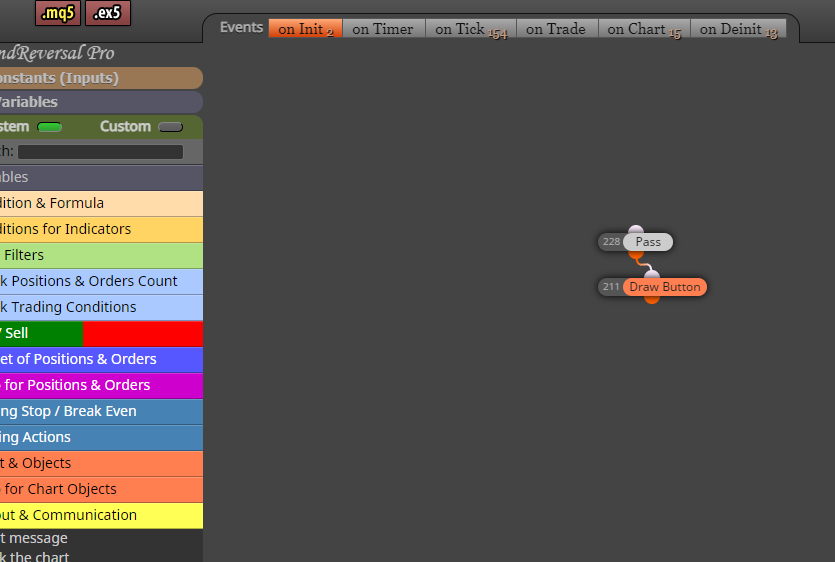Export the .ex5 compiled file

pos(108,13)
